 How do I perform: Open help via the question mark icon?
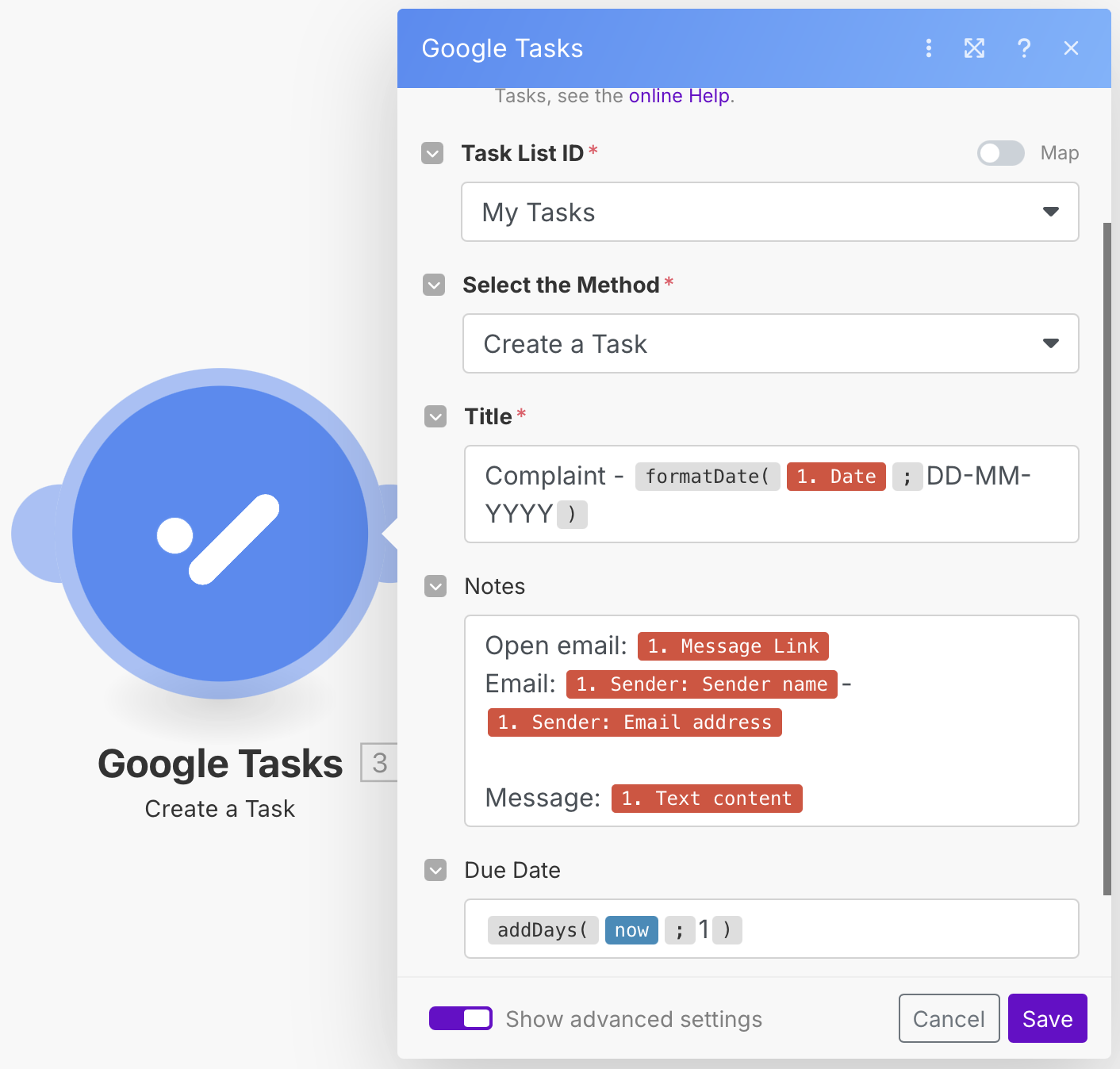pos(1024,48)
